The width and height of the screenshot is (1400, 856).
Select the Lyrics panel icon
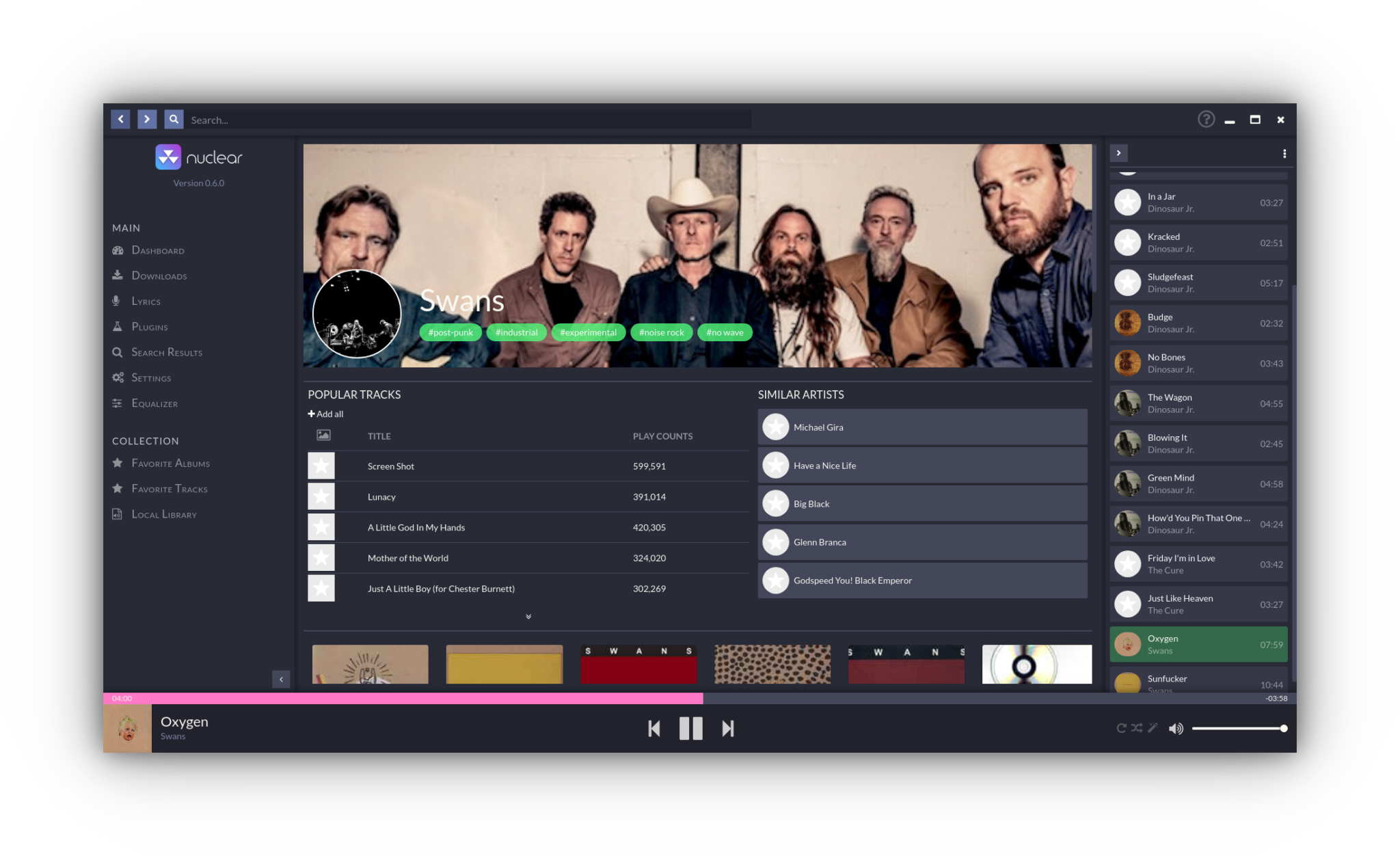(117, 300)
